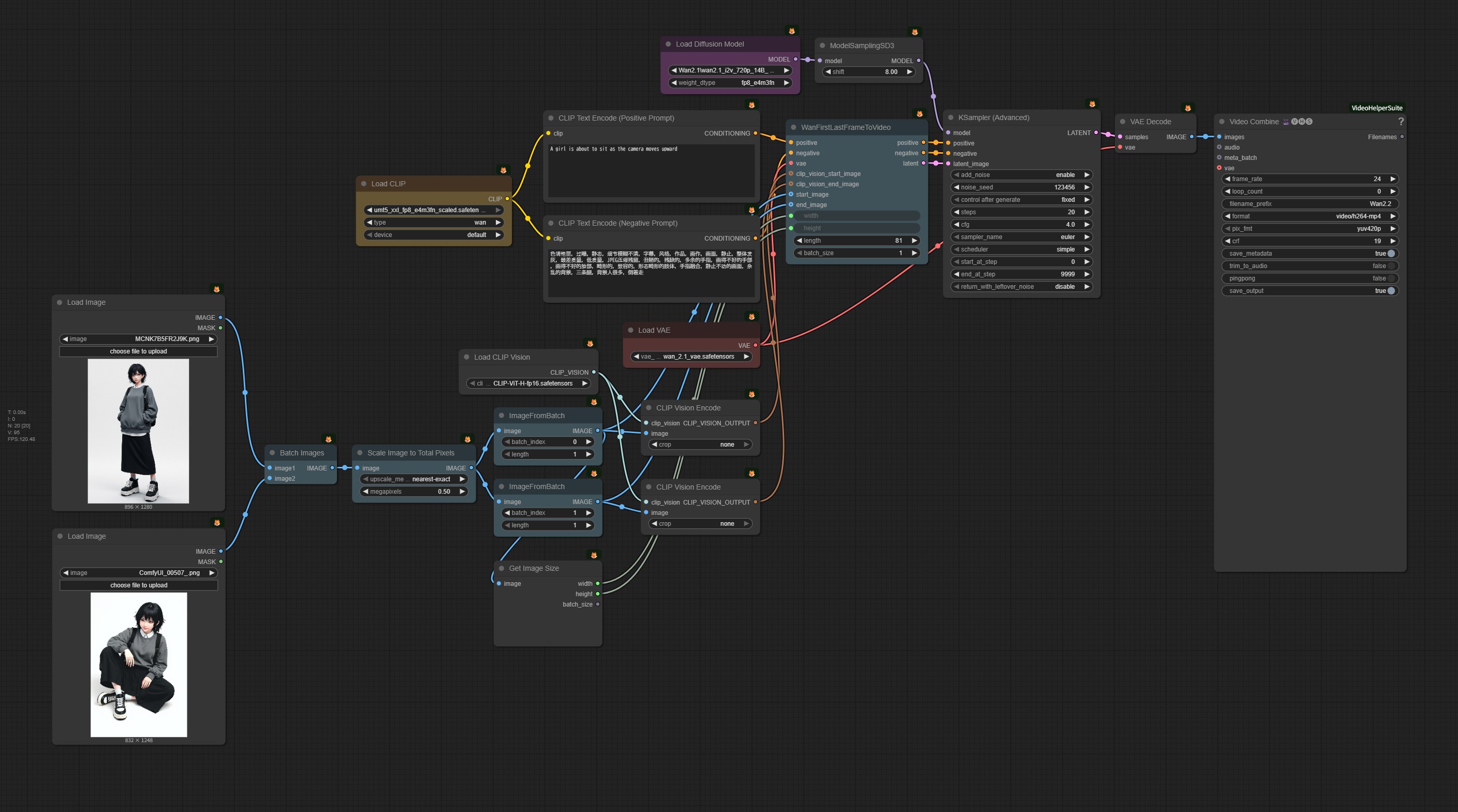Click the help question mark on Video Combine

(1400, 122)
